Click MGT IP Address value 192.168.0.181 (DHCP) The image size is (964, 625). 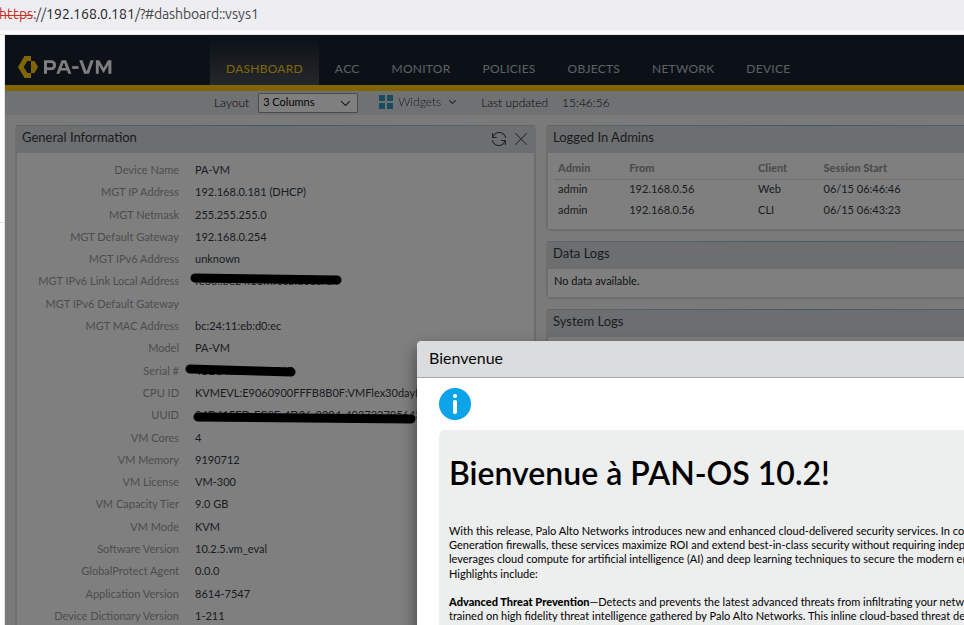(x=250, y=192)
